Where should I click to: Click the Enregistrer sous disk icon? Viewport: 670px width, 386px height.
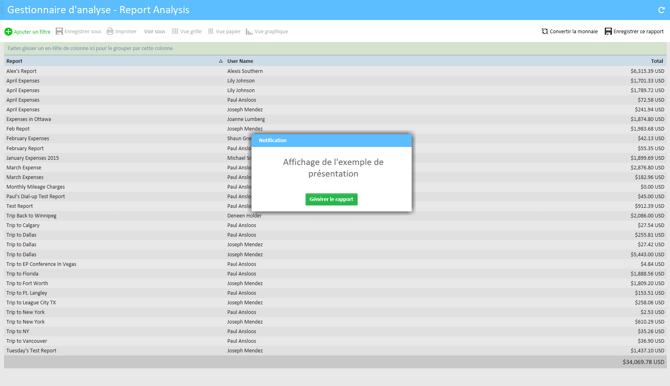click(x=59, y=31)
